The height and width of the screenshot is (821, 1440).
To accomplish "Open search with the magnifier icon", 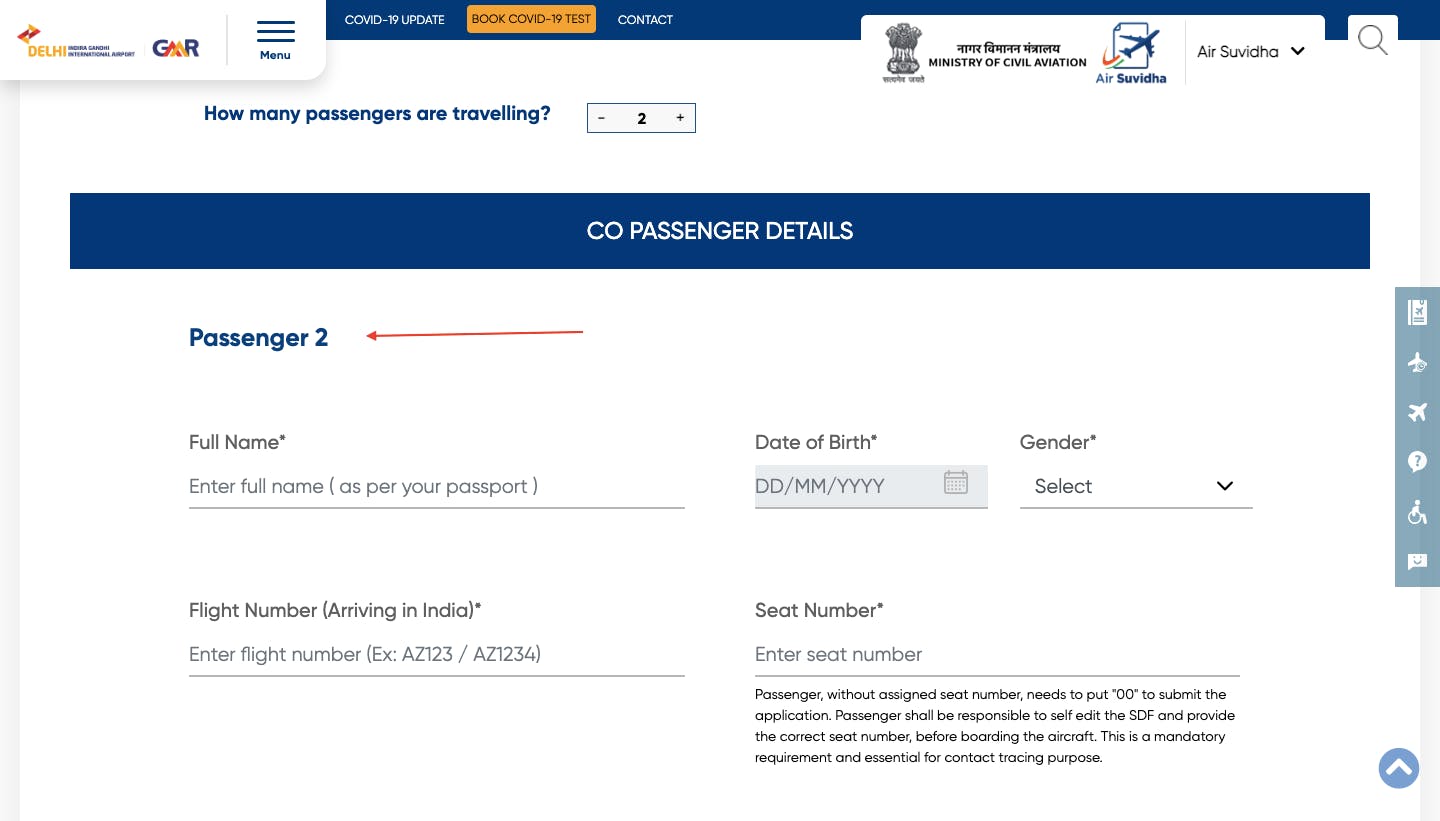I will [1372, 40].
